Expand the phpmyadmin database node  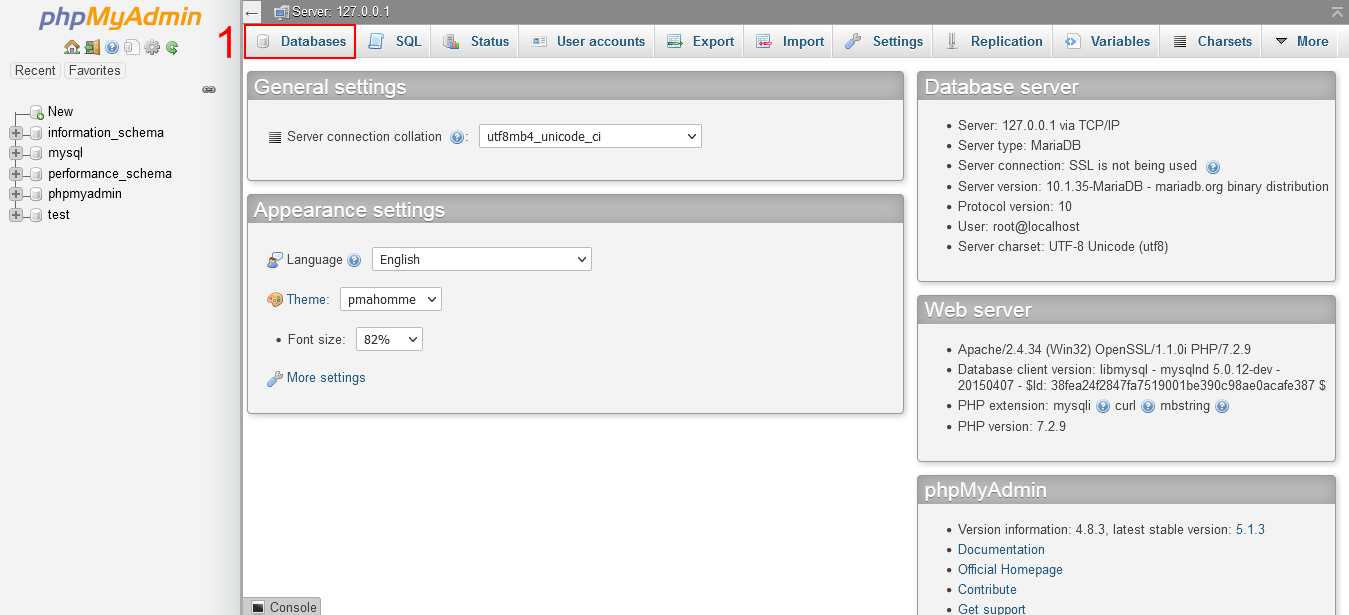click(x=15, y=194)
